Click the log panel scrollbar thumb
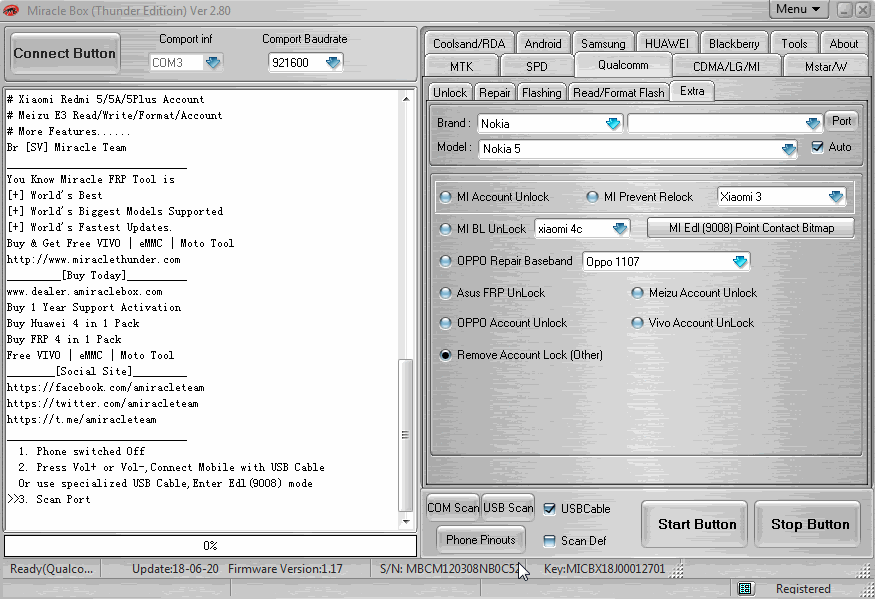The width and height of the screenshot is (875, 599). pos(406,435)
